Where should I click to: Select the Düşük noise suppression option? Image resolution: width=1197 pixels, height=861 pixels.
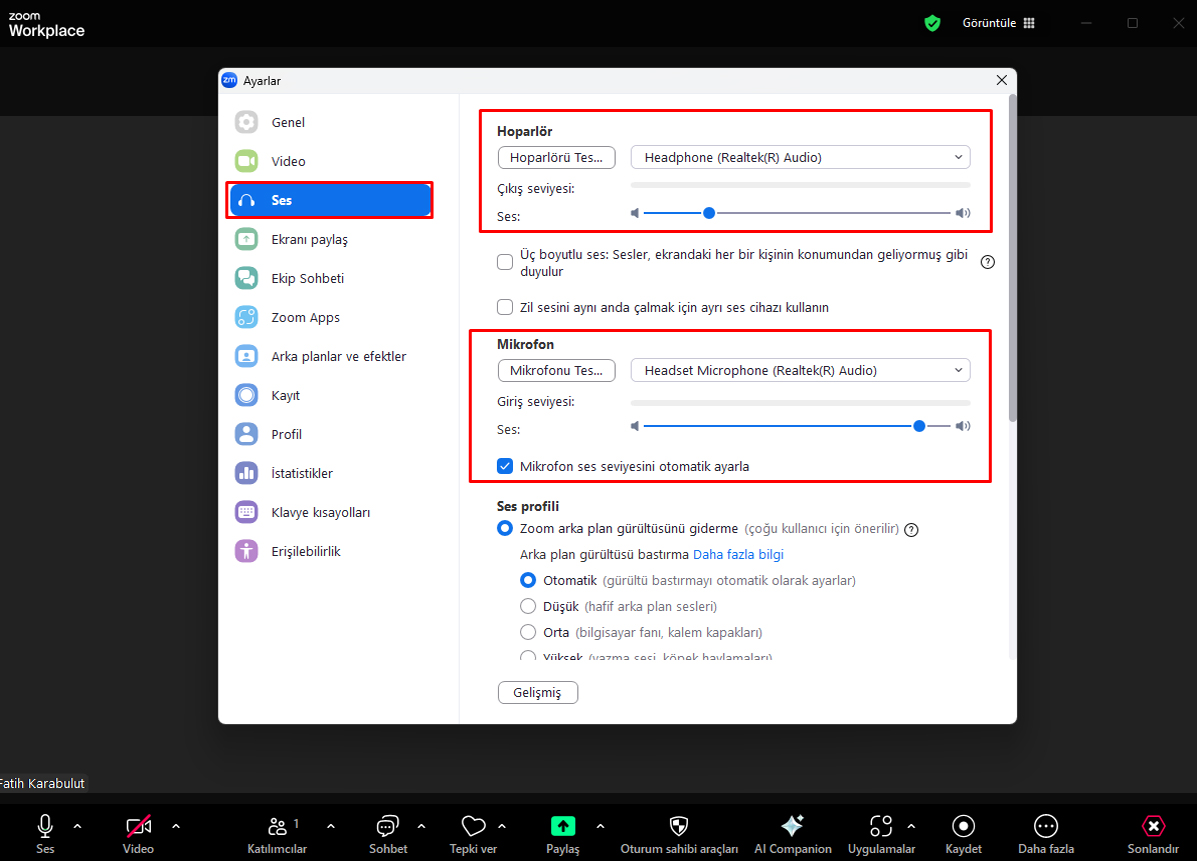528,606
